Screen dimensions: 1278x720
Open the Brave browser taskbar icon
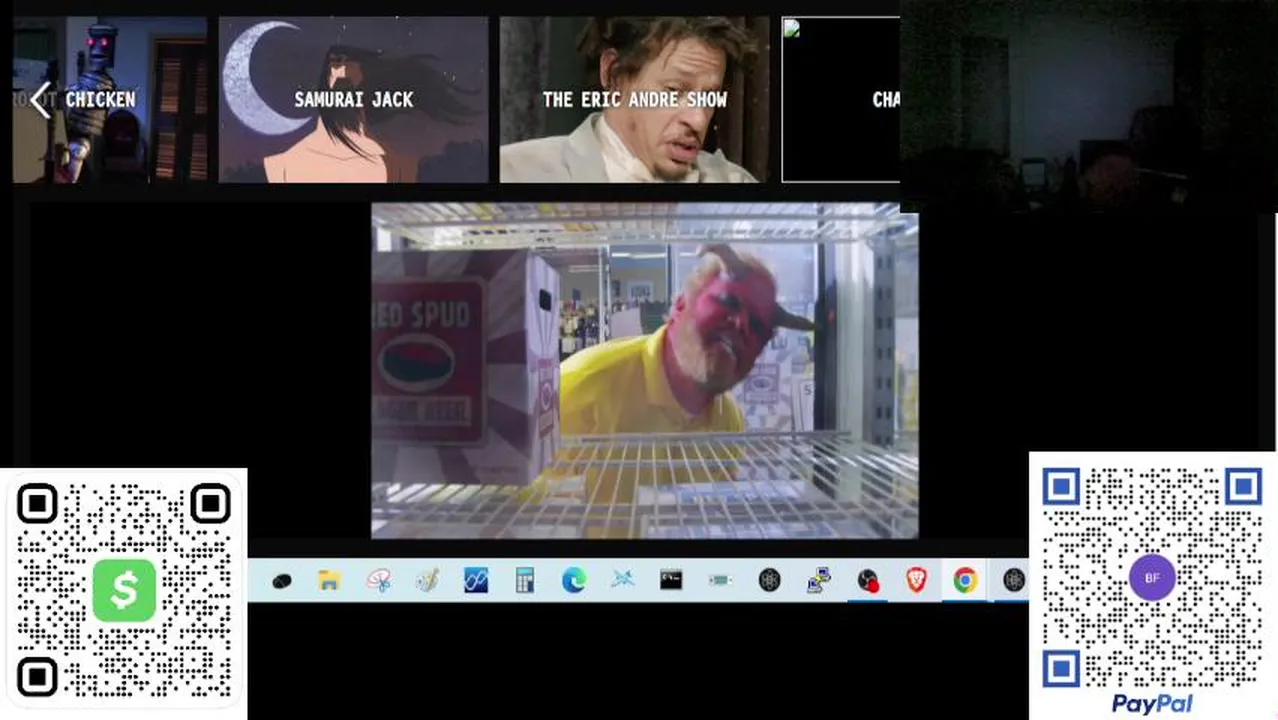click(x=916, y=580)
